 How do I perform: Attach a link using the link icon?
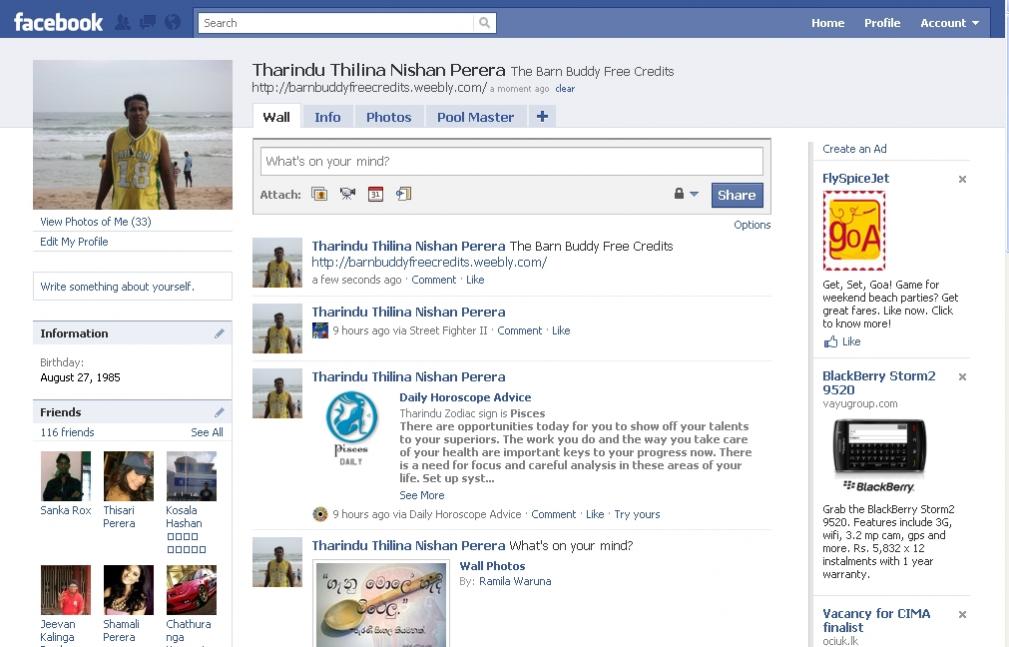pos(403,194)
